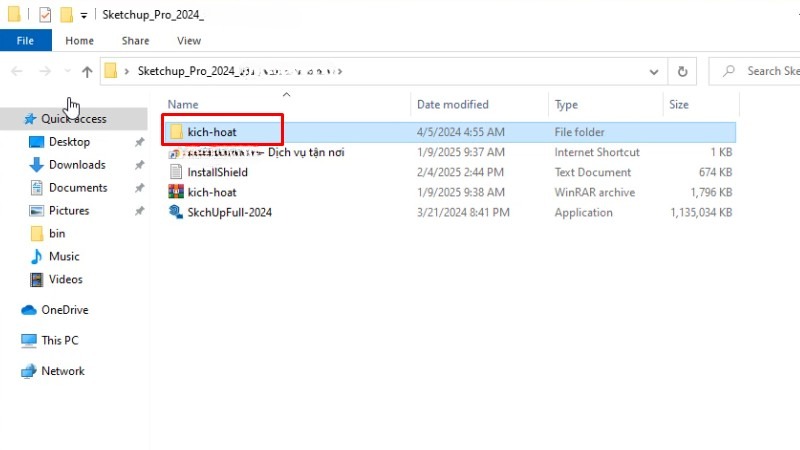
Task: Click the Back navigation arrow
Action: click(17, 71)
